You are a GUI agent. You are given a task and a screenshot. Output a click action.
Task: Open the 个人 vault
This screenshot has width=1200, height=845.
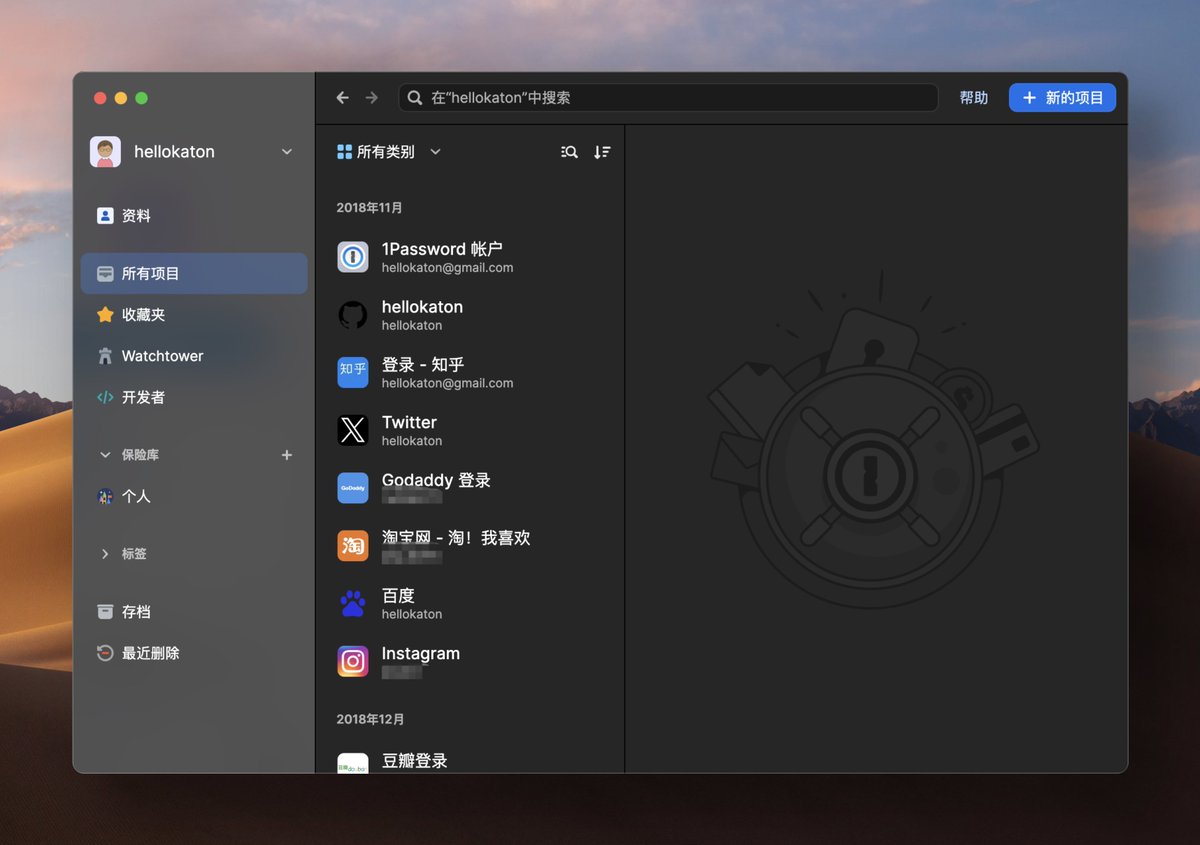coord(194,496)
